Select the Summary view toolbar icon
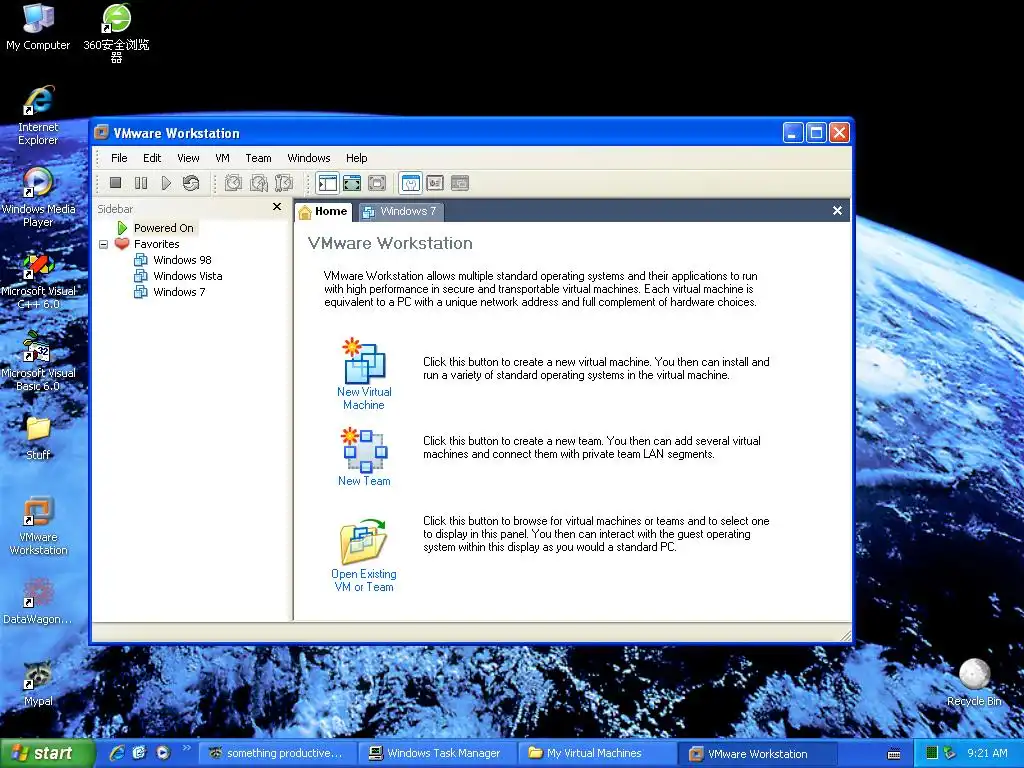 pos(410,183)
